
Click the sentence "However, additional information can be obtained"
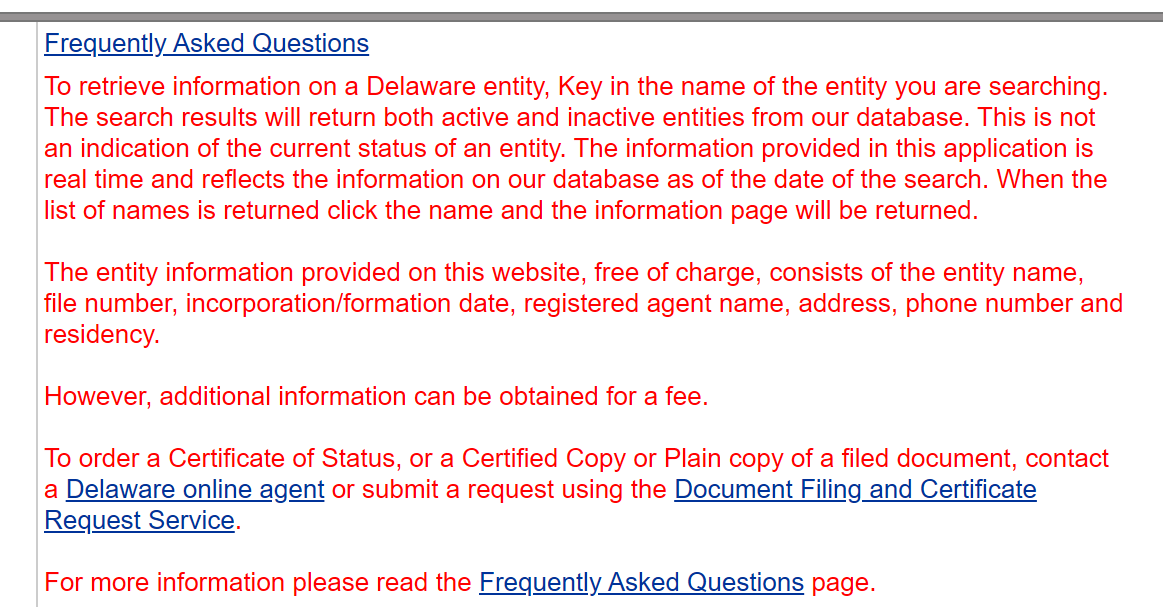[x=376, y=397]
